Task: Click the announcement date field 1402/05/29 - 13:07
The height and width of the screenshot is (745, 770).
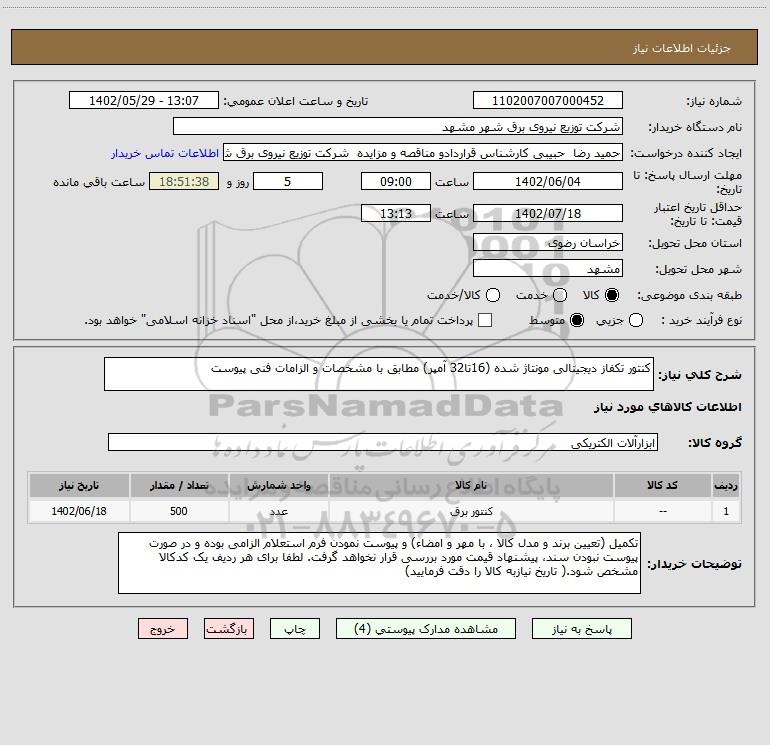Action: tap(144, 101)
